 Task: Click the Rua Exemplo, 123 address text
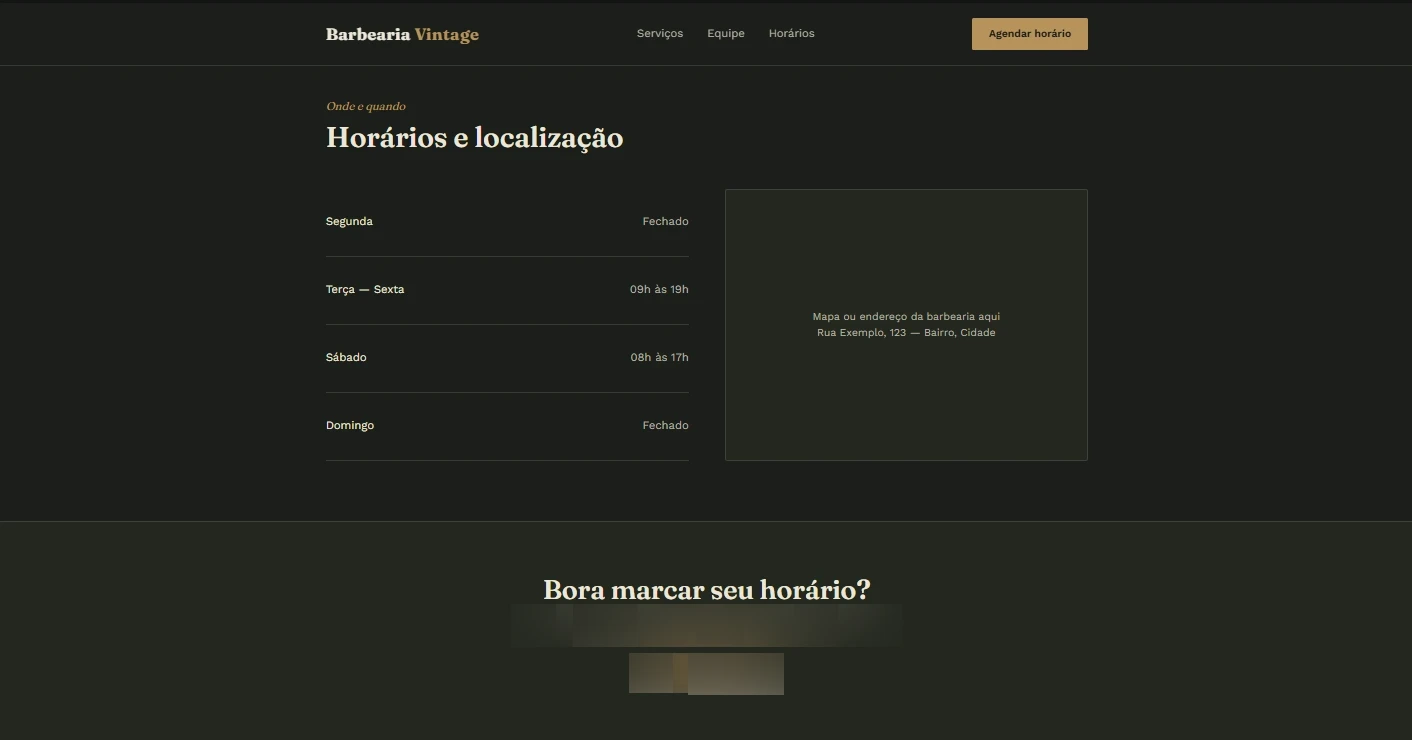coord(906,333)
